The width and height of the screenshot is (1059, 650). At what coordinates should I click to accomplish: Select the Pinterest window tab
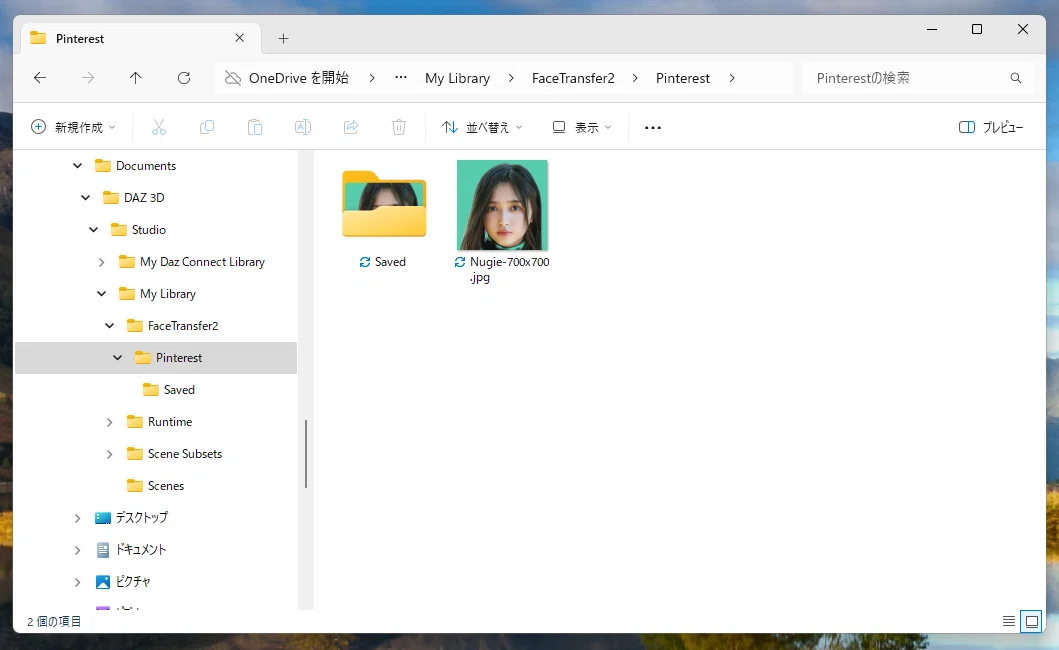(x=140, y=39)
